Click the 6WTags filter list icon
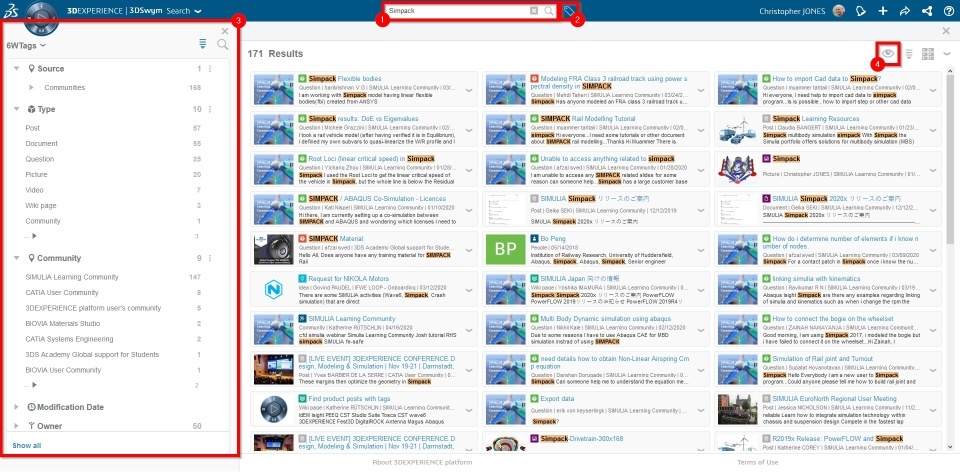The image size is (960, 472). 203,43
